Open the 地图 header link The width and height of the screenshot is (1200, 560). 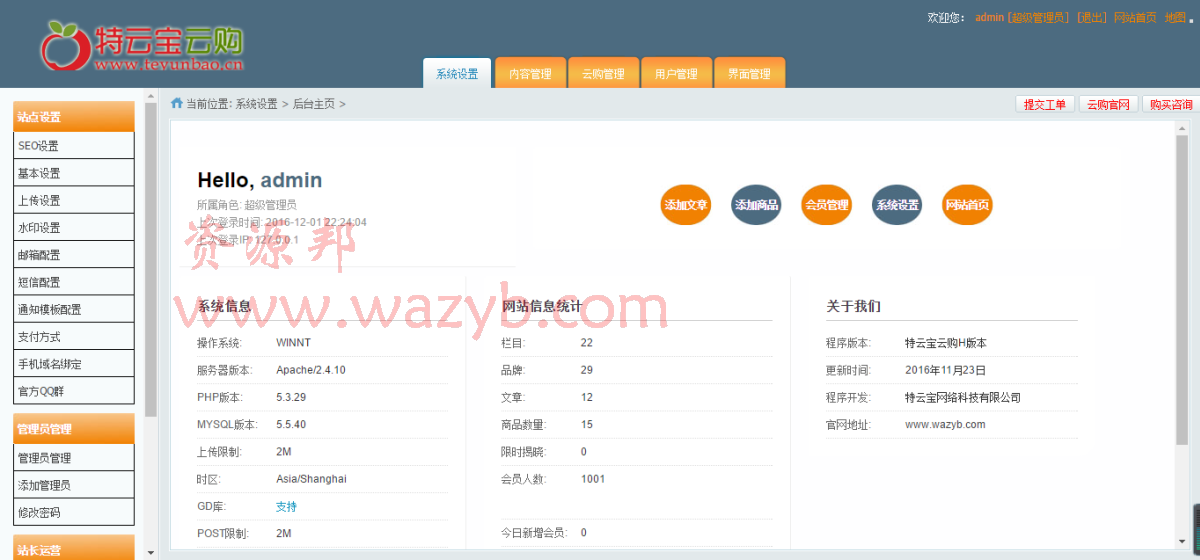(x=1175, y=18)
